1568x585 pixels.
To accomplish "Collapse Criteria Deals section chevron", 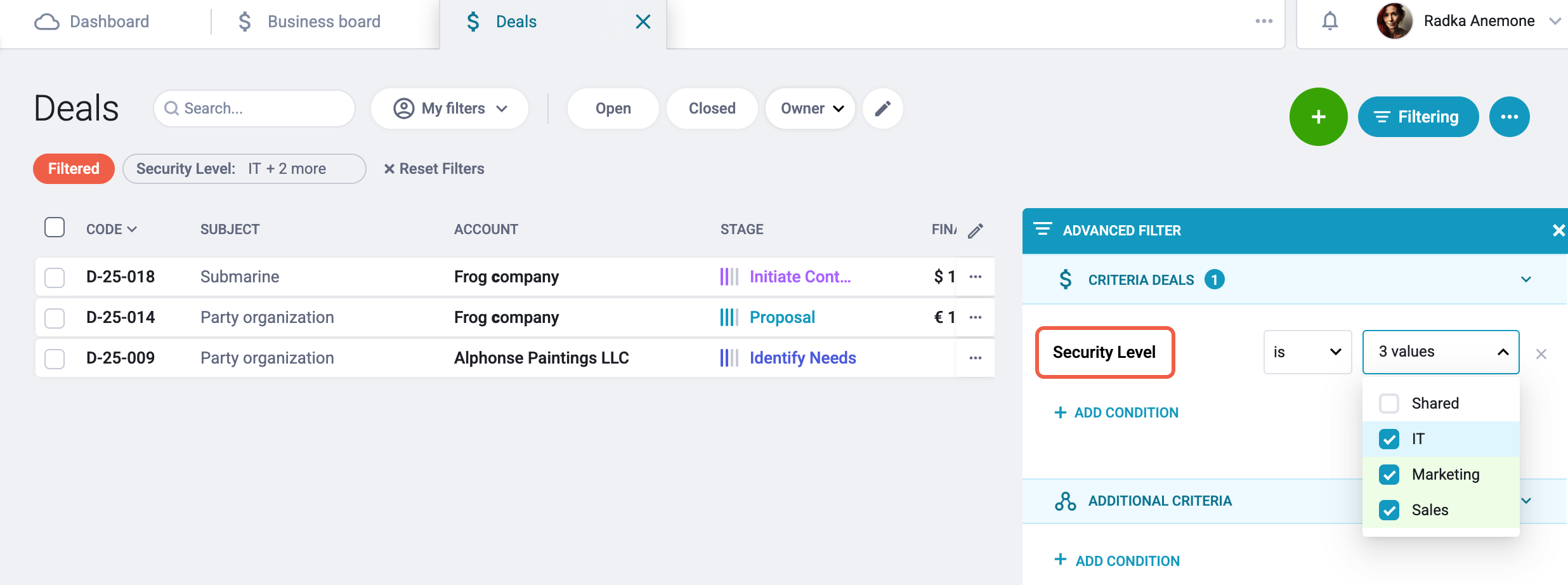I will 1526,280.
